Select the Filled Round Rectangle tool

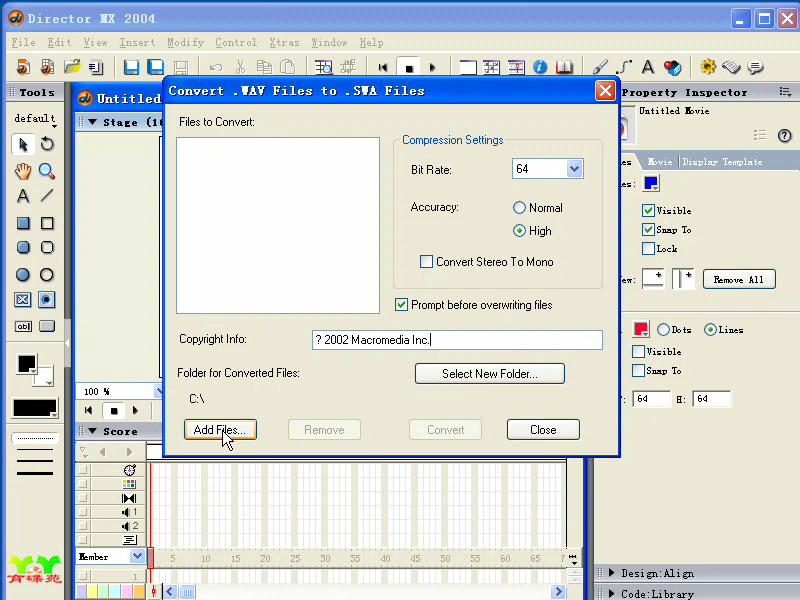(x=23, y=247)
